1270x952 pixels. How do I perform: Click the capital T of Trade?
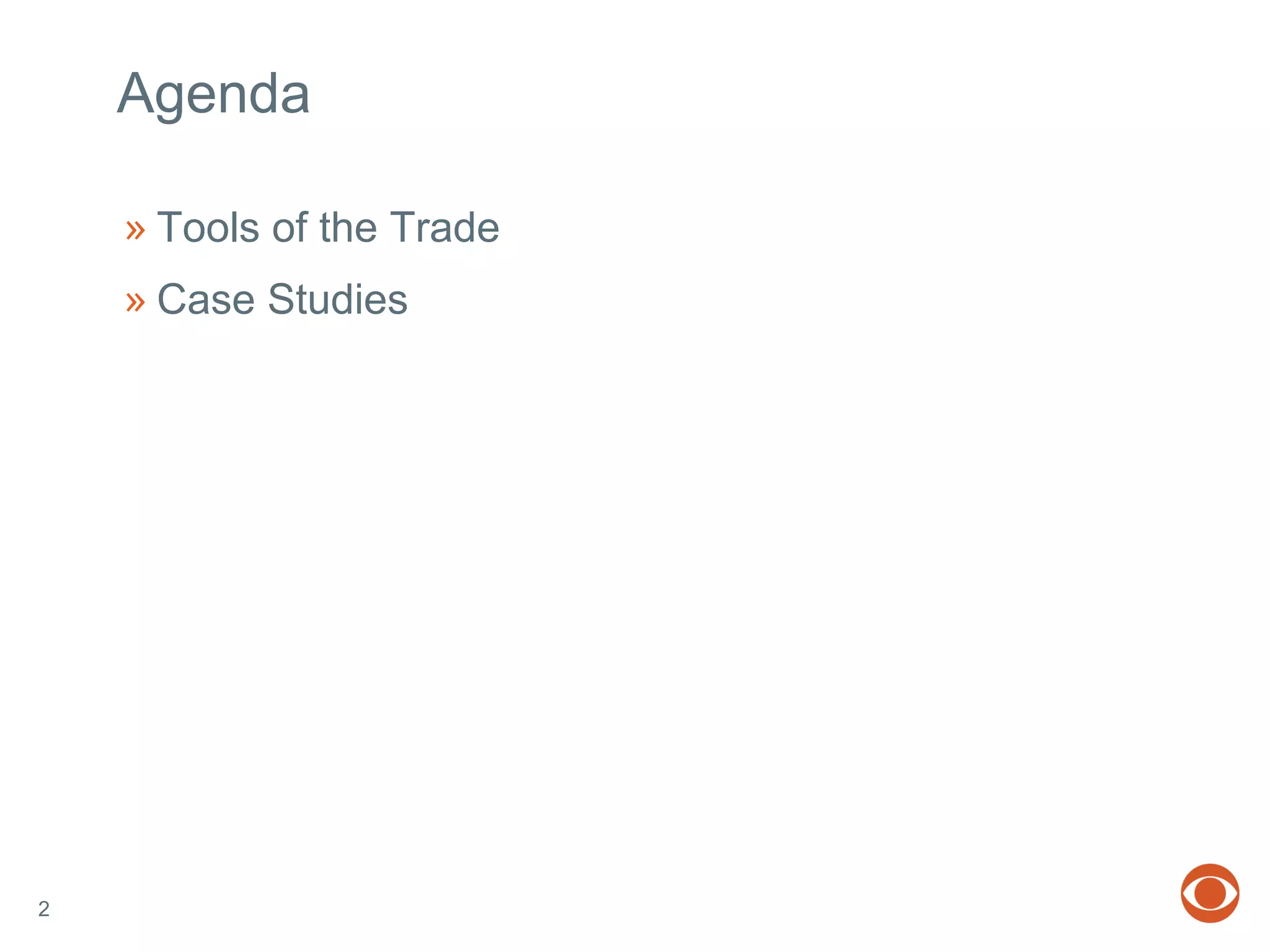[x=404, y=226]
